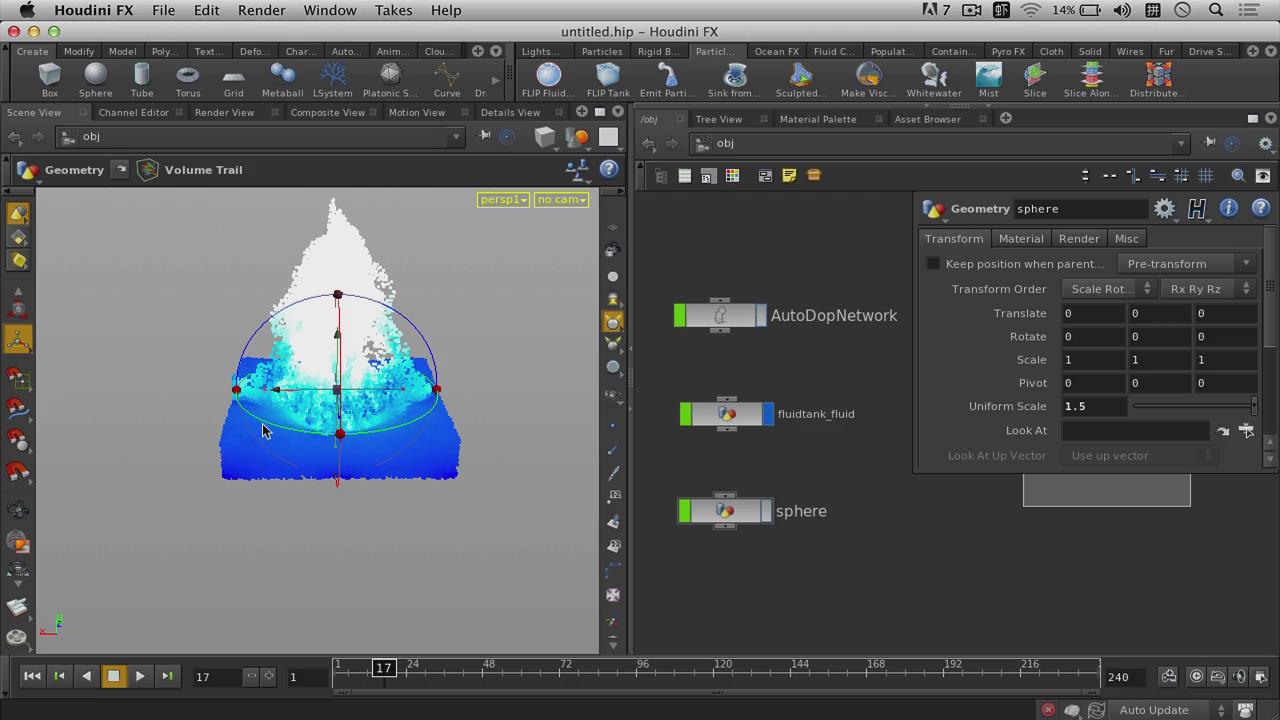The image size is (1280, 720).
Task: Open the Auto Update mode dropdown
Action: point(1171,710)
